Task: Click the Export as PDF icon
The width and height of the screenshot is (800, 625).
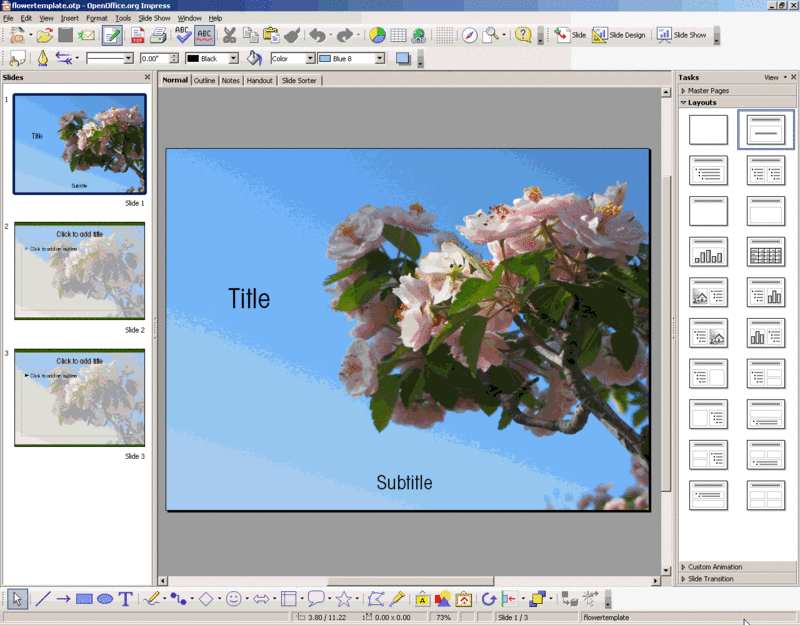Action: tap(137, 35)
